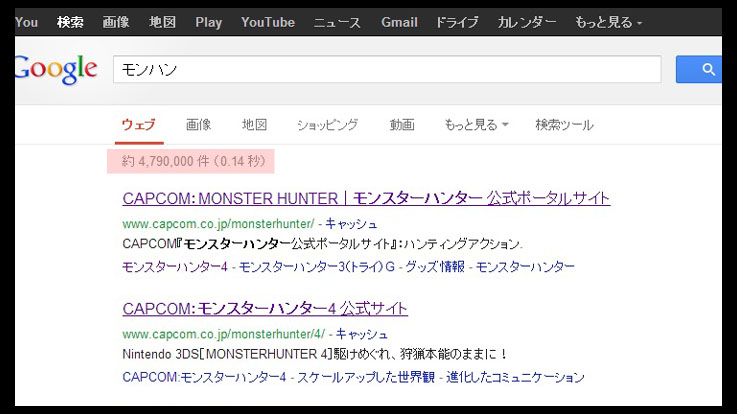Image resolution: width=737 pixels, height=414 pixels.
Task: Open 地図 in the top black bar
Action: 162,22
